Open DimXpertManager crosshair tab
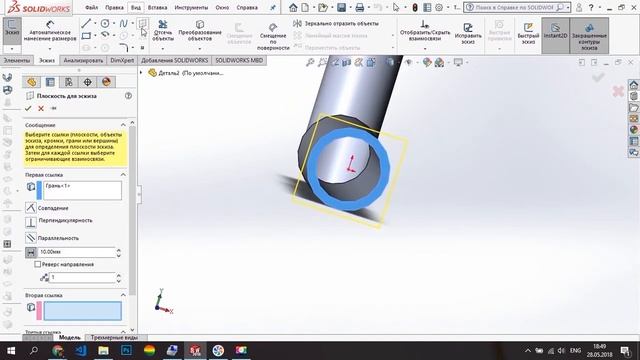Image resolution: width=640 pixels, height=360 pixels. coord(87,82)
